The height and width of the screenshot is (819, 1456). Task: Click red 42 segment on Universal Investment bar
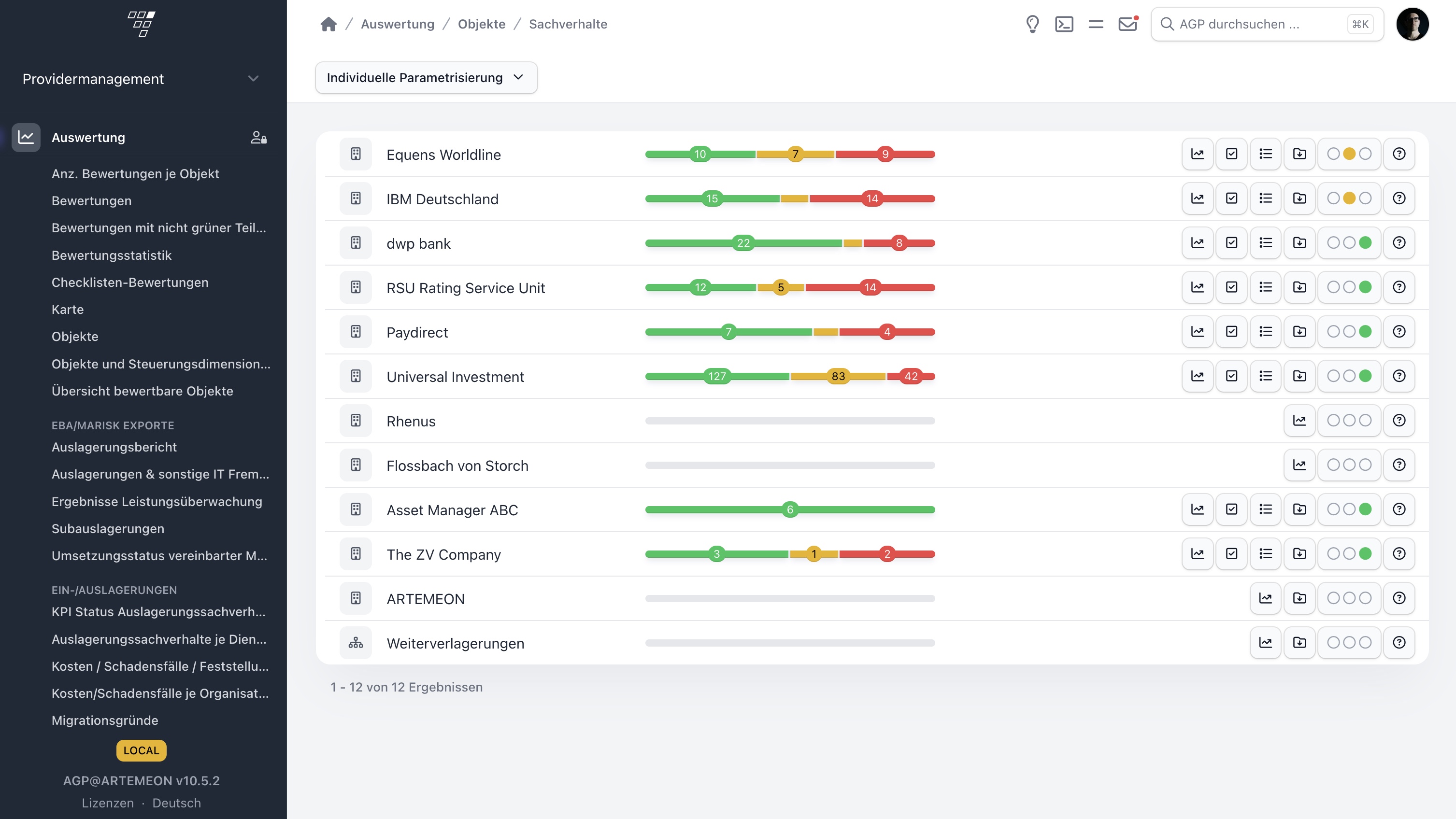coord(911,376)
